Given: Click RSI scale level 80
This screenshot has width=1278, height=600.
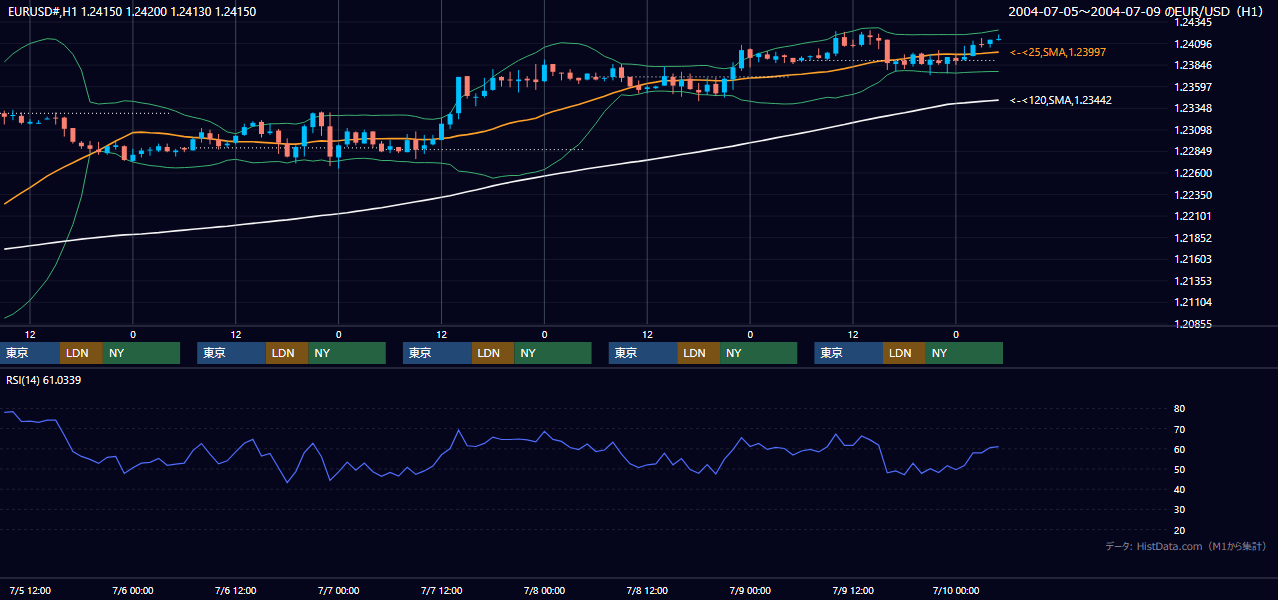Looking at the screenshot, I should (1179, 409).
